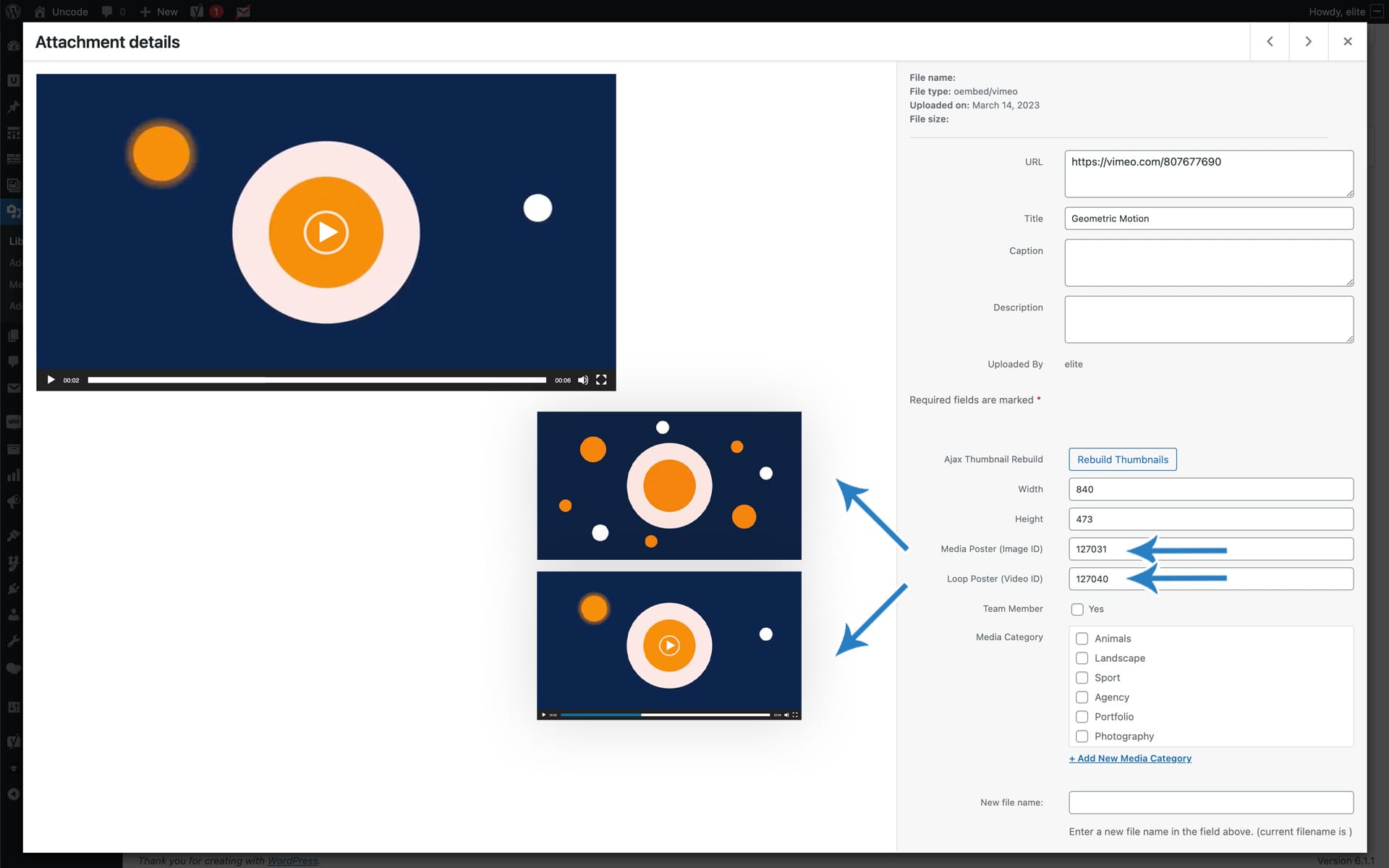
Task: Enter fullscreen with expand icon
Action: click(601, 380)
